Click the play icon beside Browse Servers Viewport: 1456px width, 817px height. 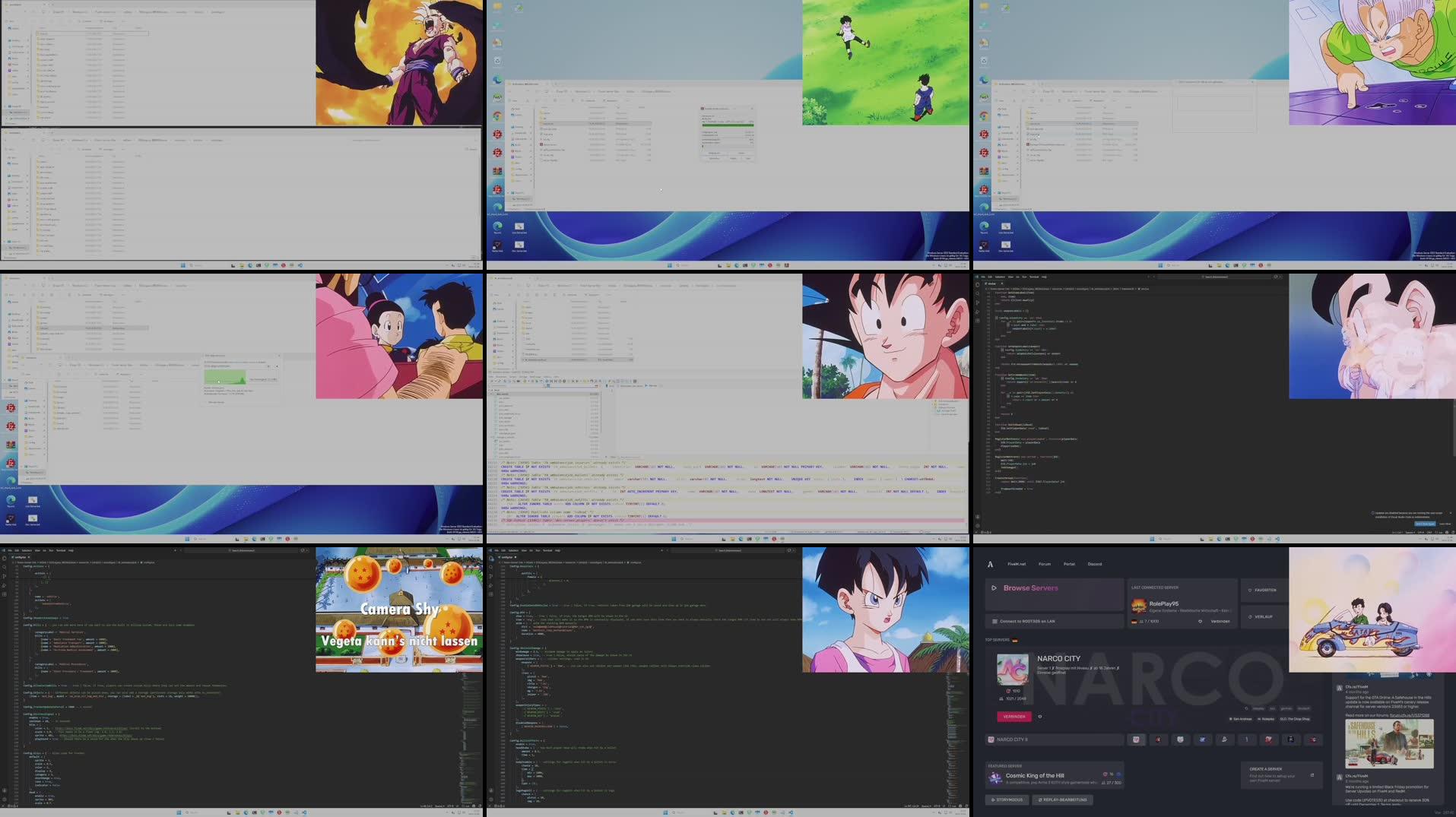tap(994, 587)
